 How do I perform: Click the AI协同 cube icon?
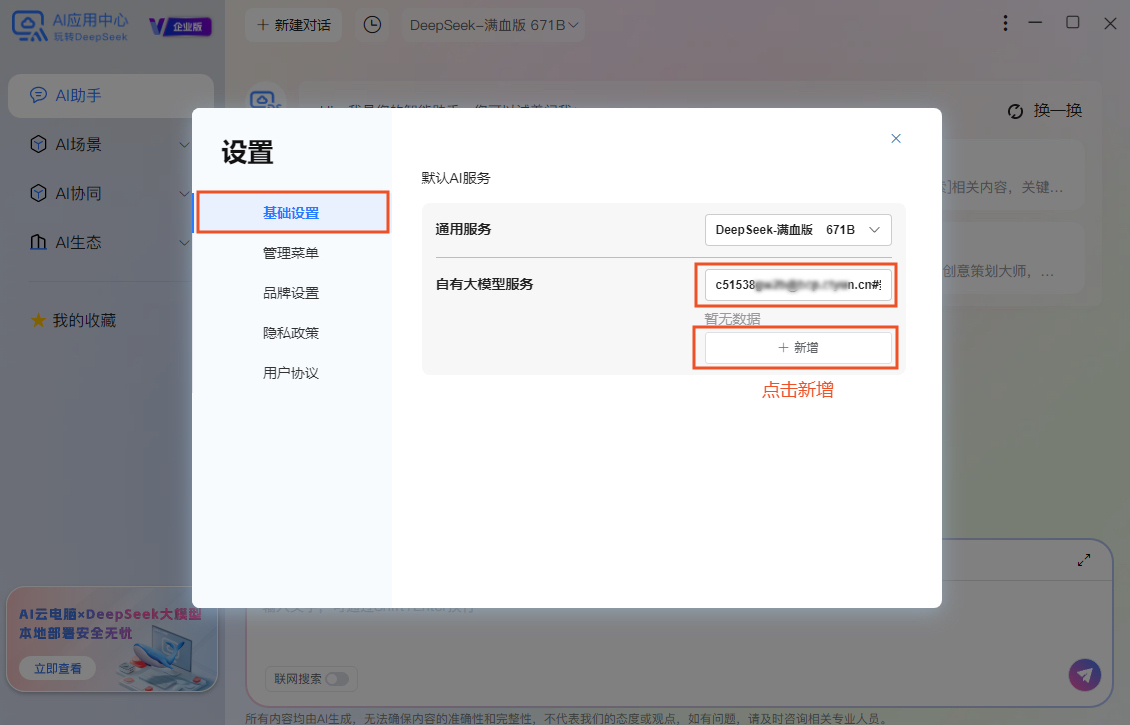coord(38,193)
